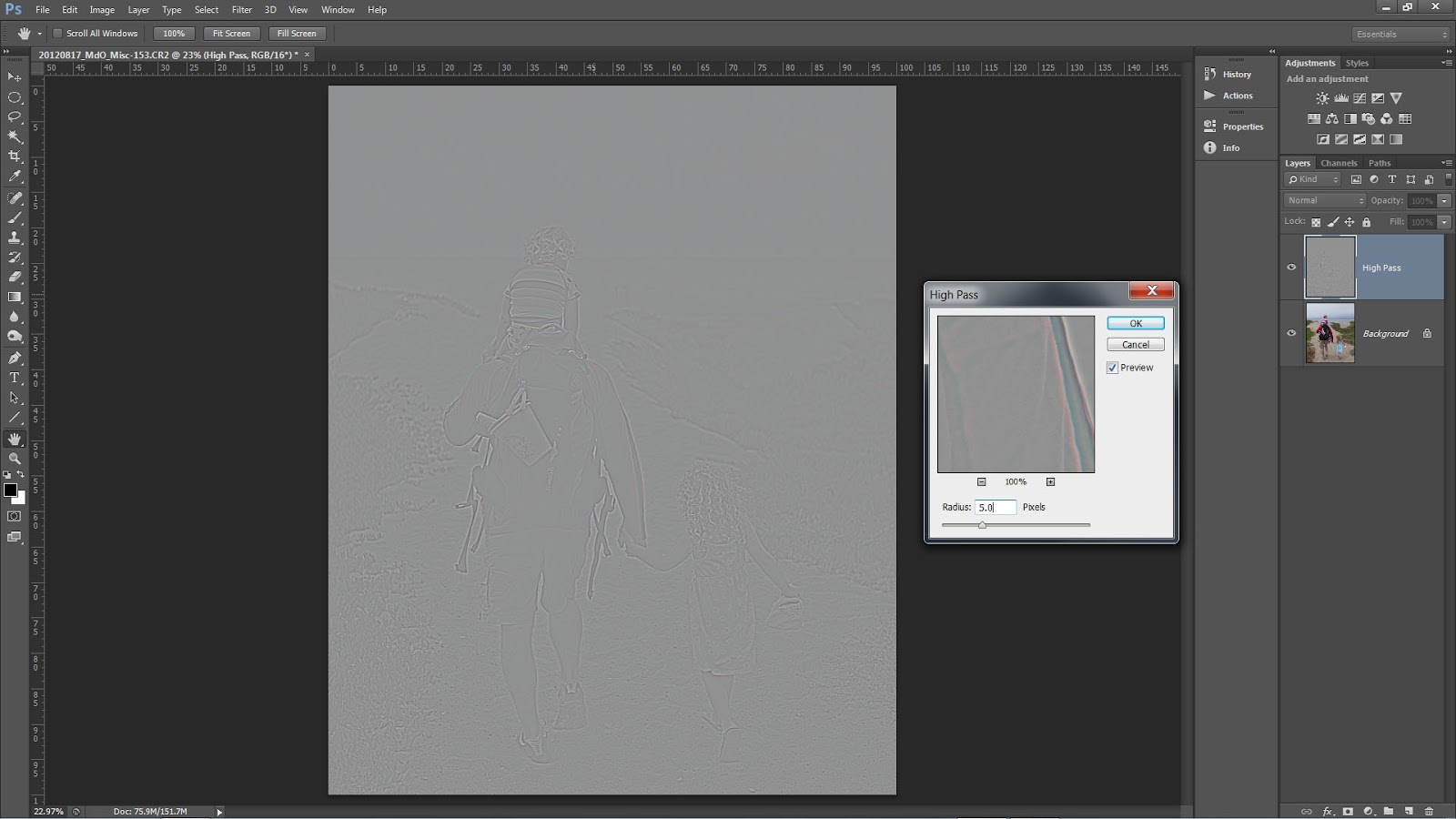Open the Fill slider arrow

point(1444,222)
